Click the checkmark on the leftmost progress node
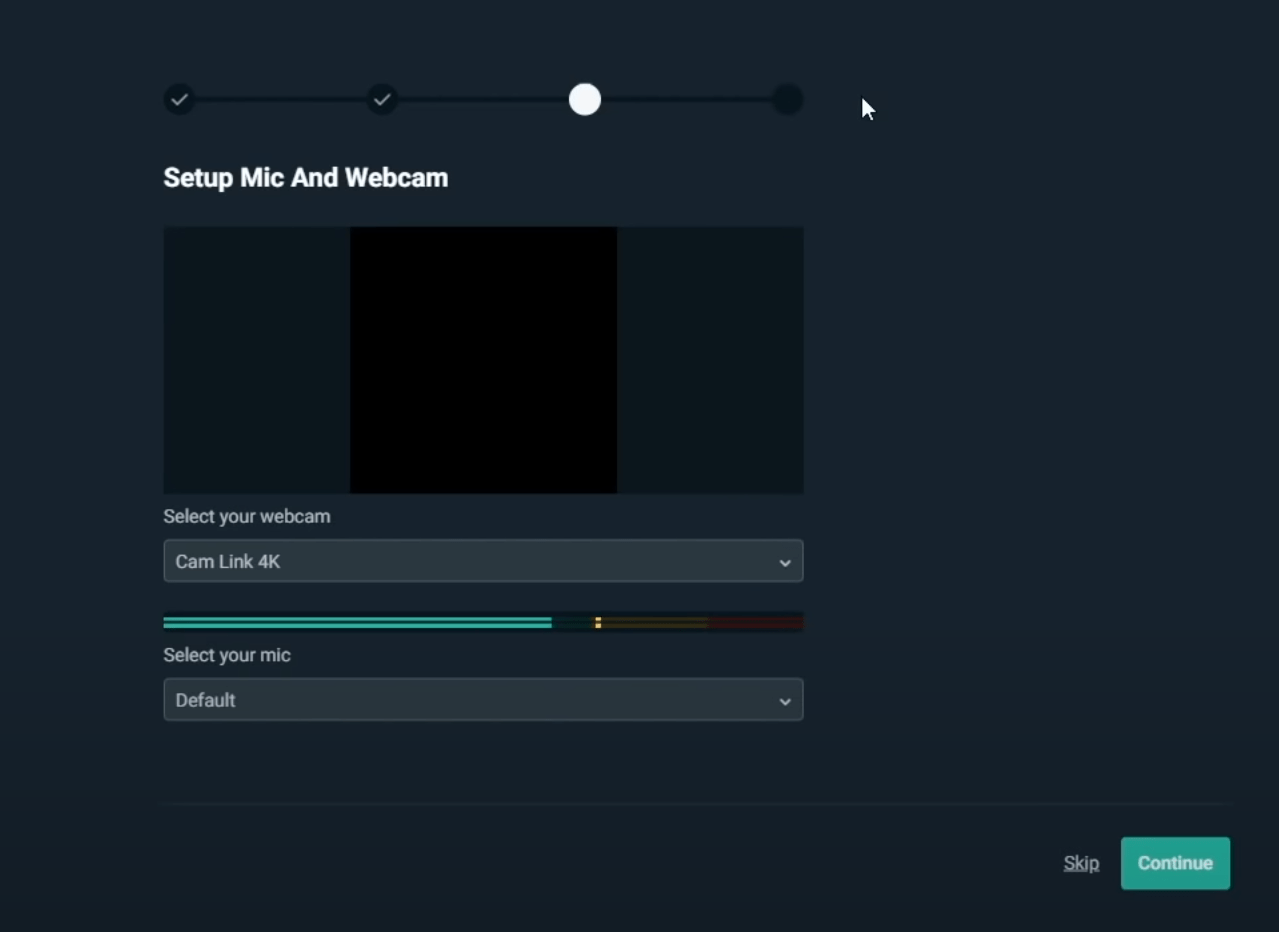The height and width of the screenshot is (932, 1279). [x=180, y=99]
